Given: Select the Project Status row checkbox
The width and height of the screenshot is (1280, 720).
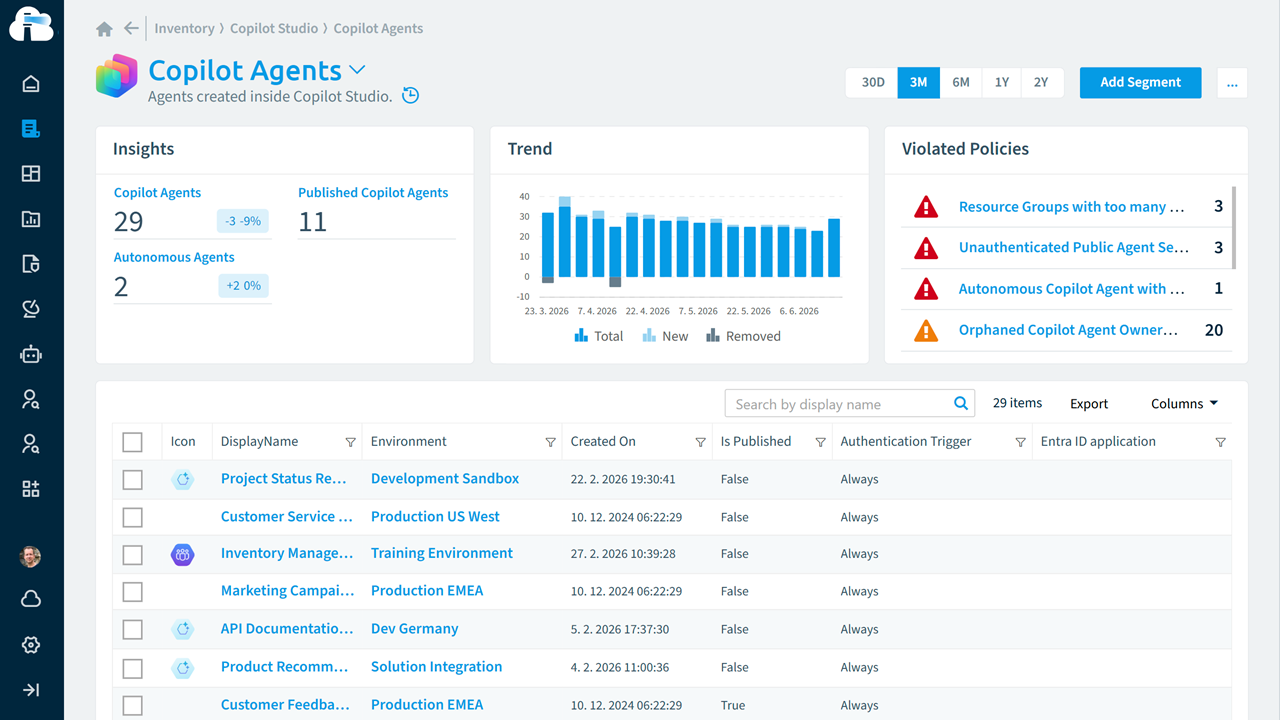Looking at the screenshot, I should (132, 480).
